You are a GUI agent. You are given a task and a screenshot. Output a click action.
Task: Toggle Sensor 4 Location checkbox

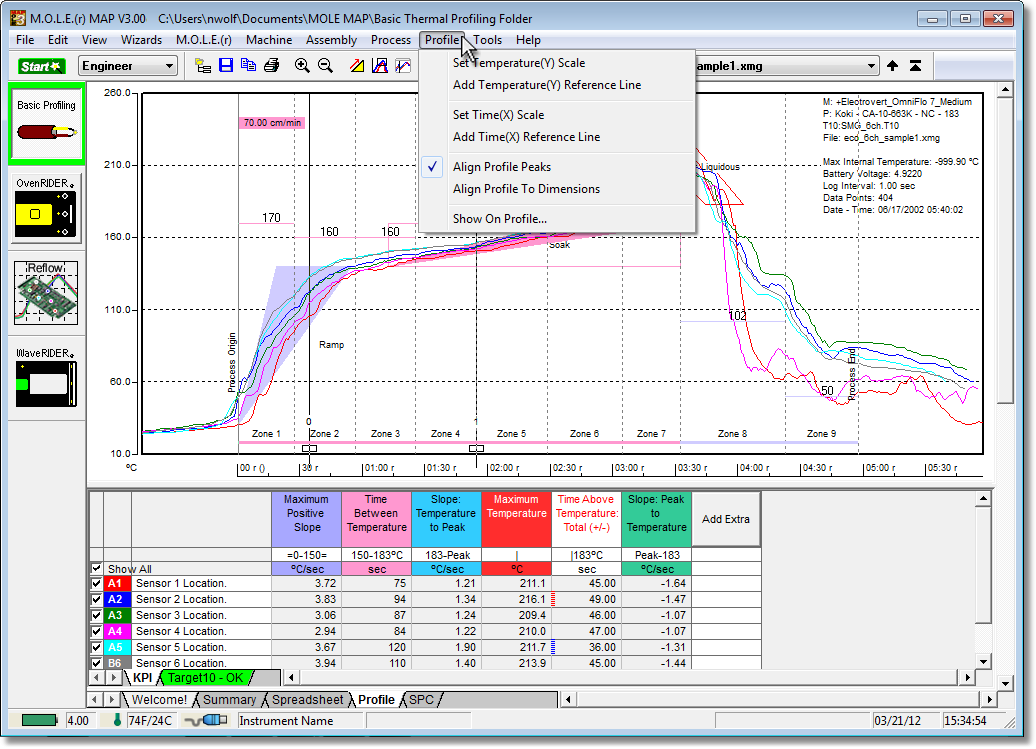coord(96,631)
